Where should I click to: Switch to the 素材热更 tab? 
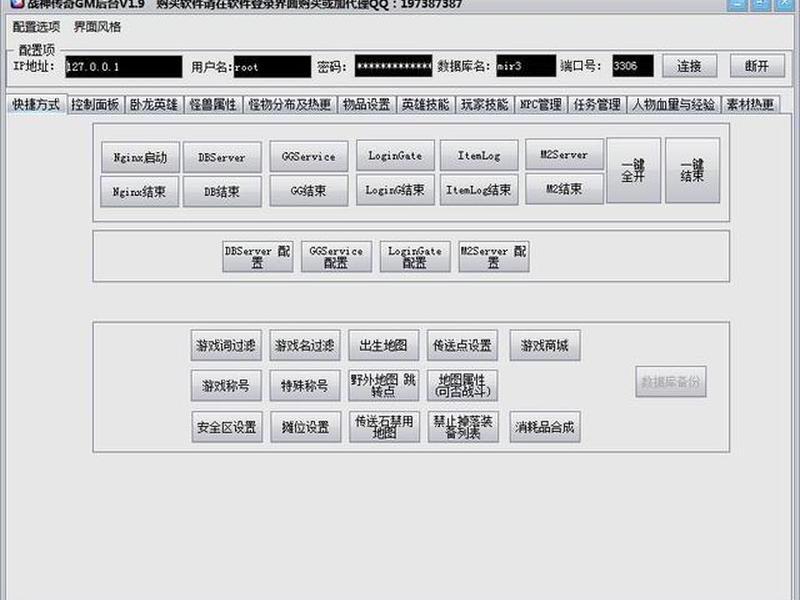751,105
